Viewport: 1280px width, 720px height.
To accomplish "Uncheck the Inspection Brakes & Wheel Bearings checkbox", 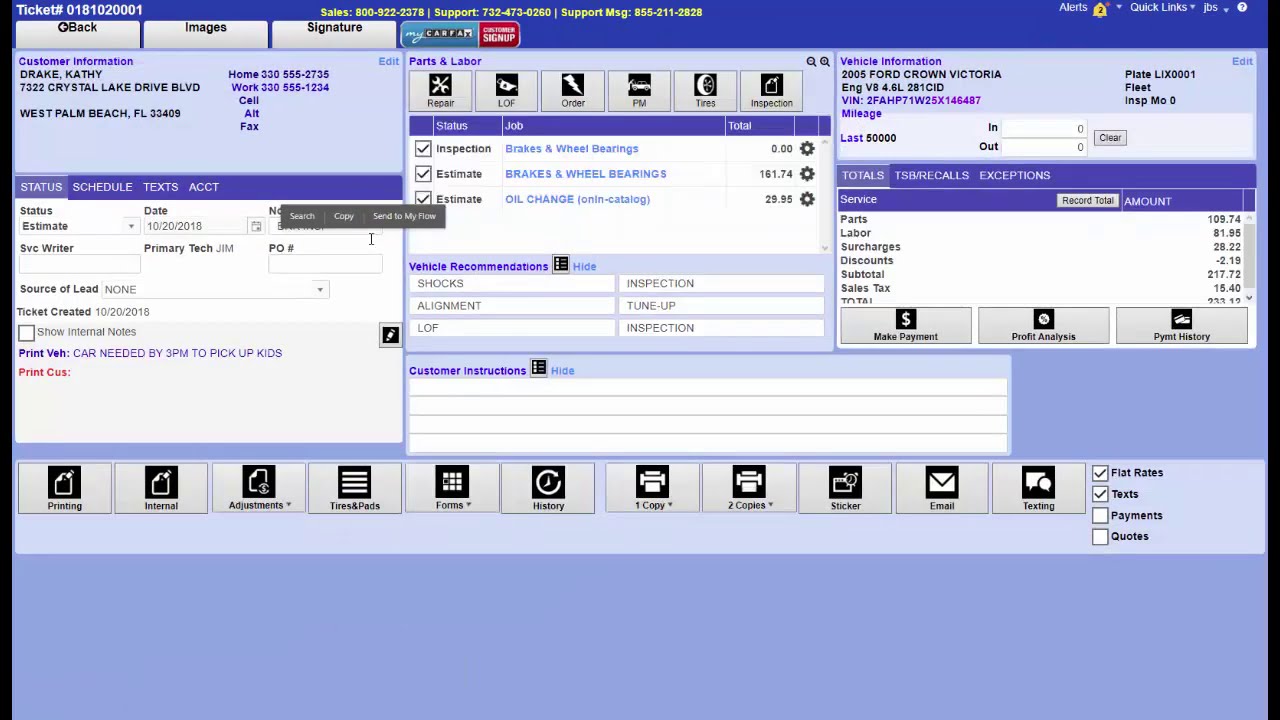I will pyautogui.click(x=423, y=149).
